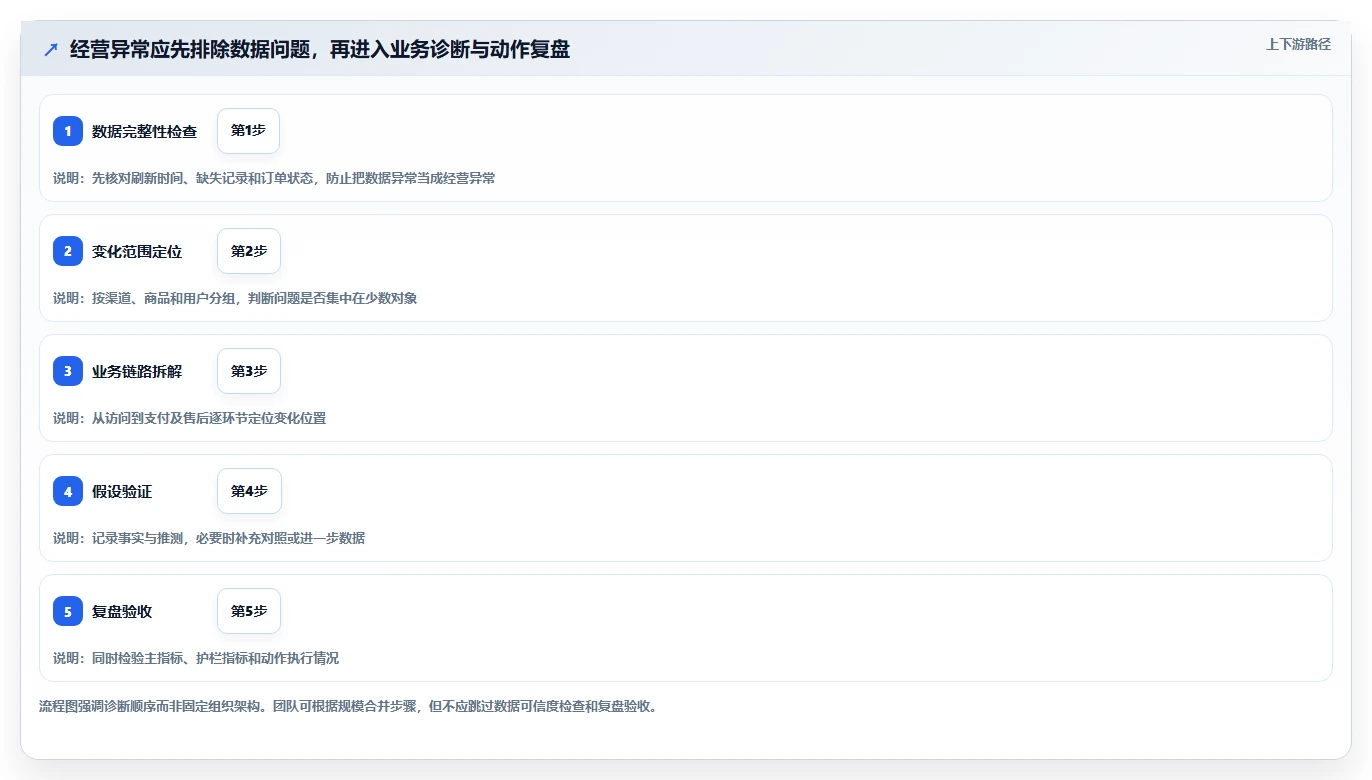1372x780 pixels.
Task: Click the description about 按渠道、商品和用户分组
Action: [x=235, y=298]
